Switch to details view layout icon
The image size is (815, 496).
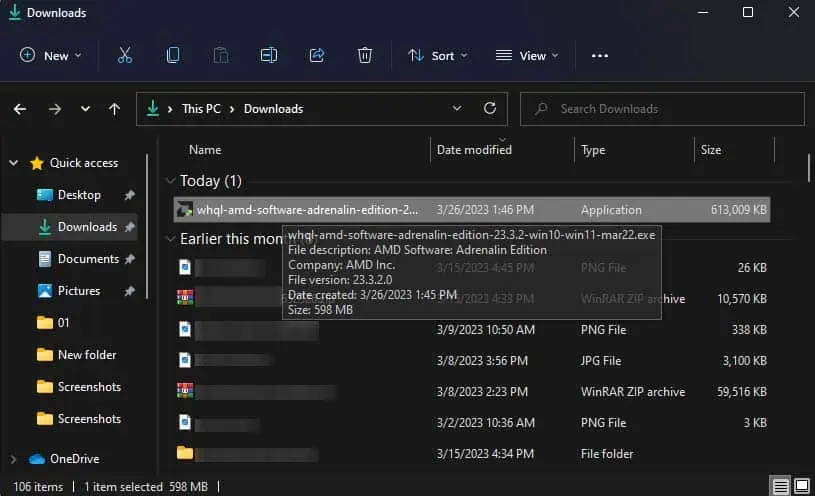(780, 487)
